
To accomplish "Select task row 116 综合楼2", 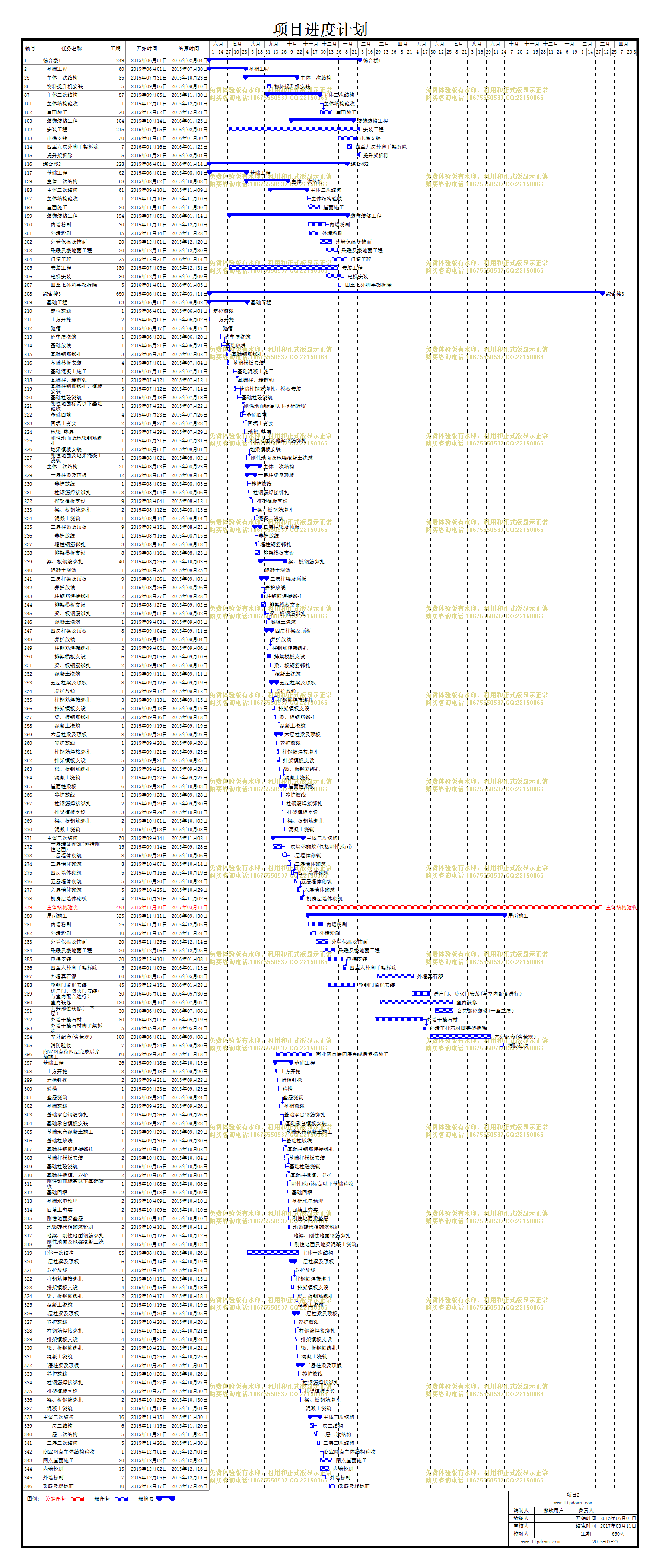I will pos(116,164).
